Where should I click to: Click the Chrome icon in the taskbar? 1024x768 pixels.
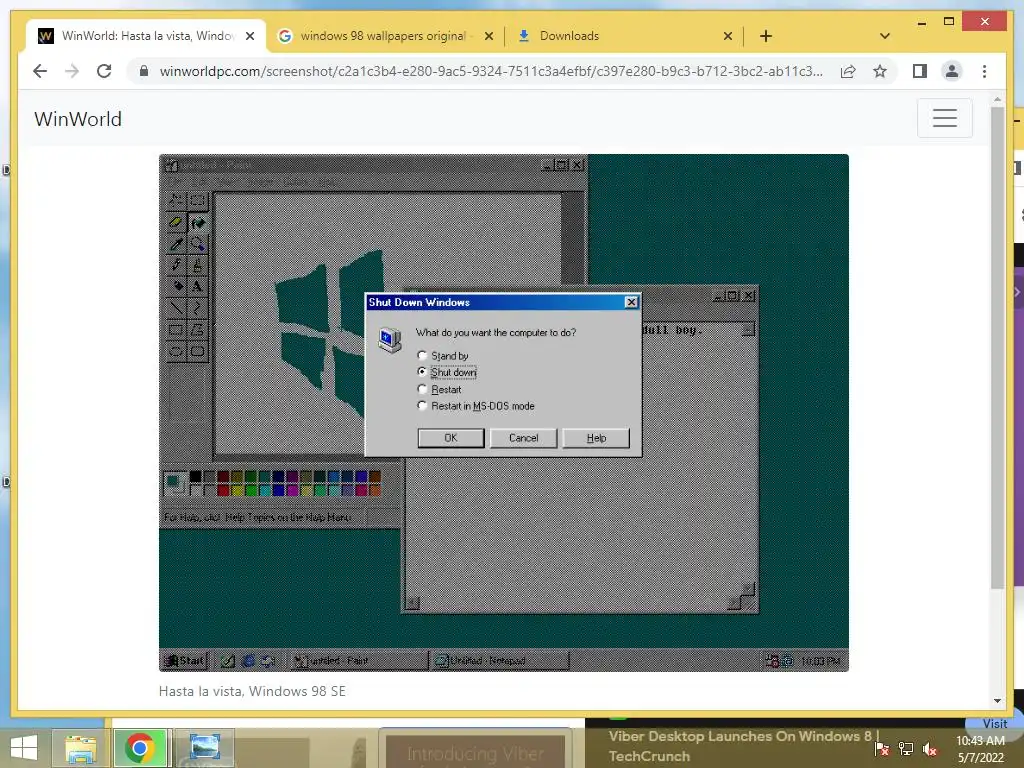140,748
